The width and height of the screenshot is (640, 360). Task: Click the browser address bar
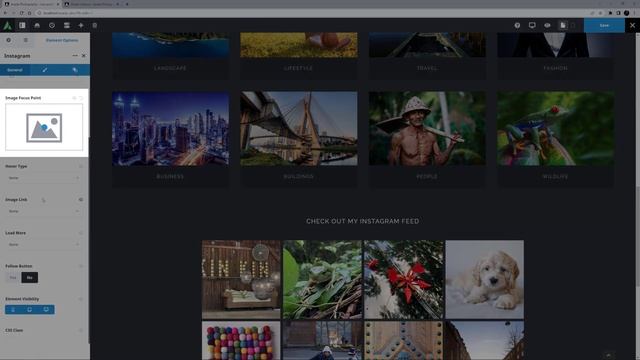point(310,13)
